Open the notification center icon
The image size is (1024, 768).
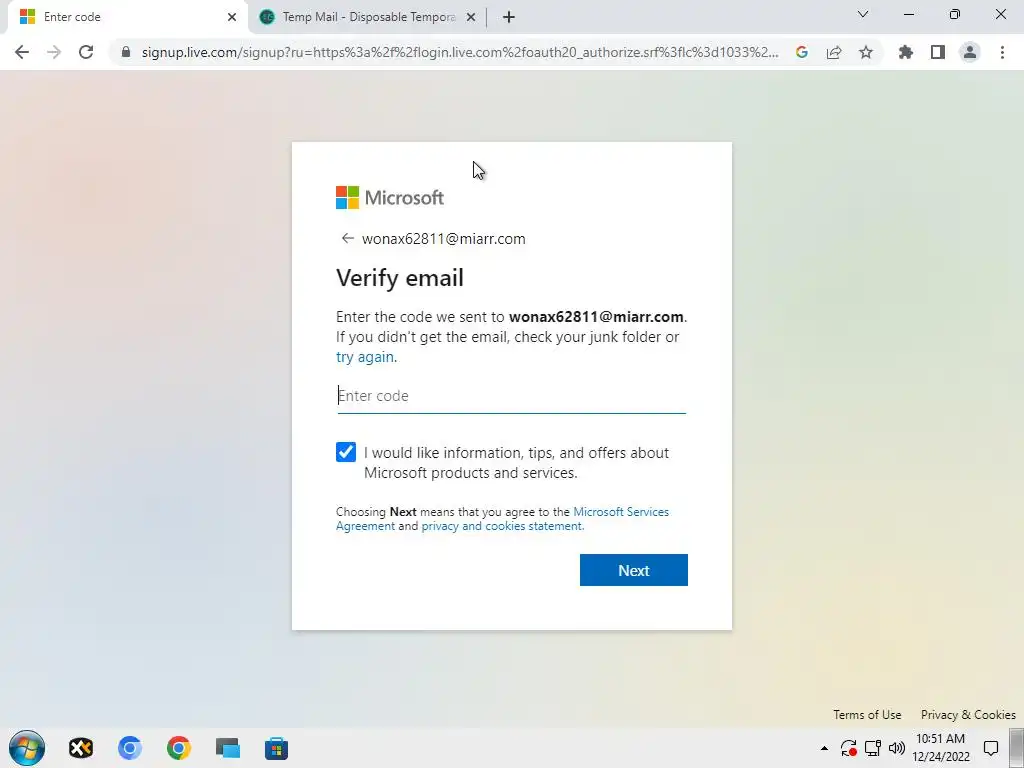[991, 748]
